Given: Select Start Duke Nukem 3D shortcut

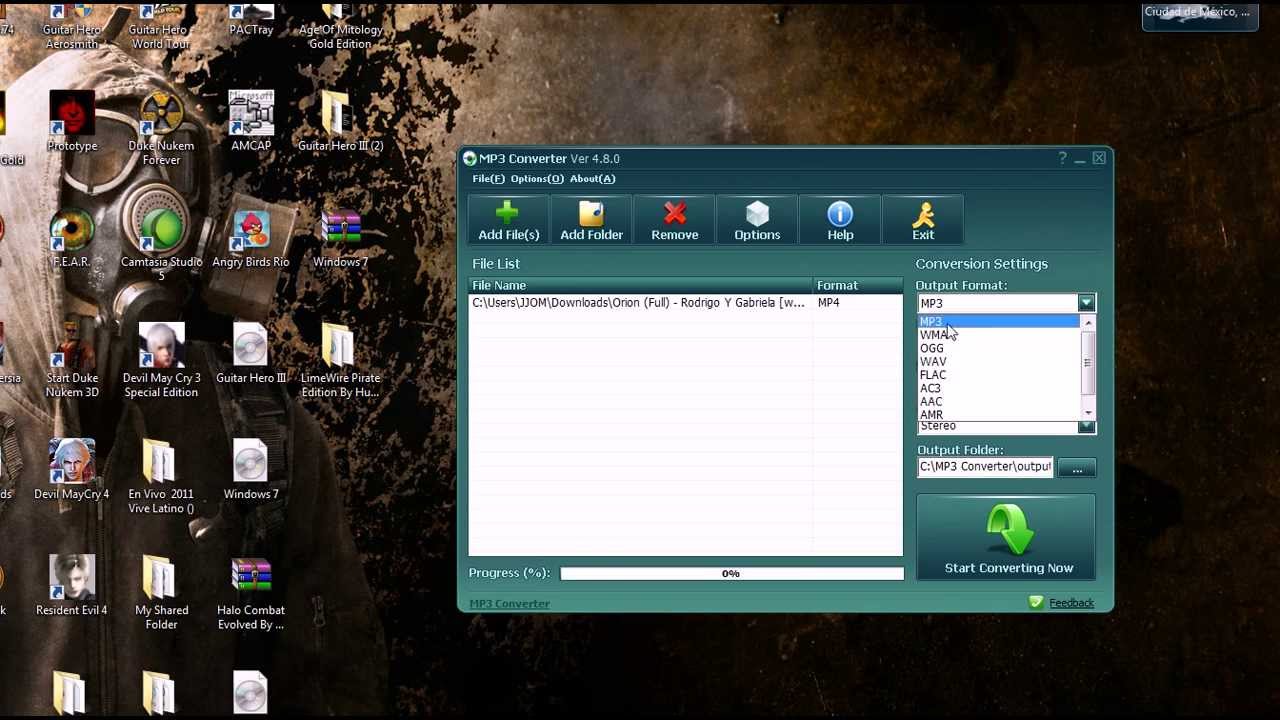Looking at the screenshot, I should (x=72, y=361).
